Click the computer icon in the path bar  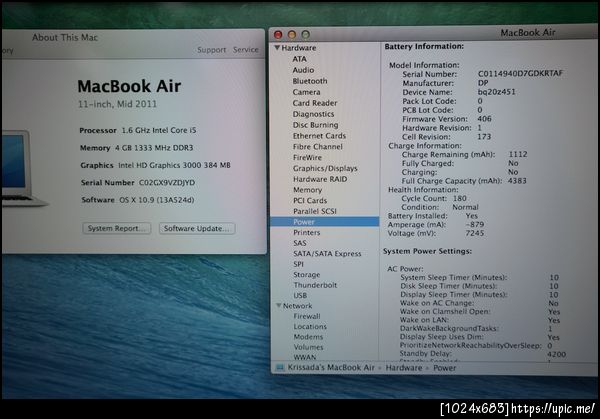280,367
